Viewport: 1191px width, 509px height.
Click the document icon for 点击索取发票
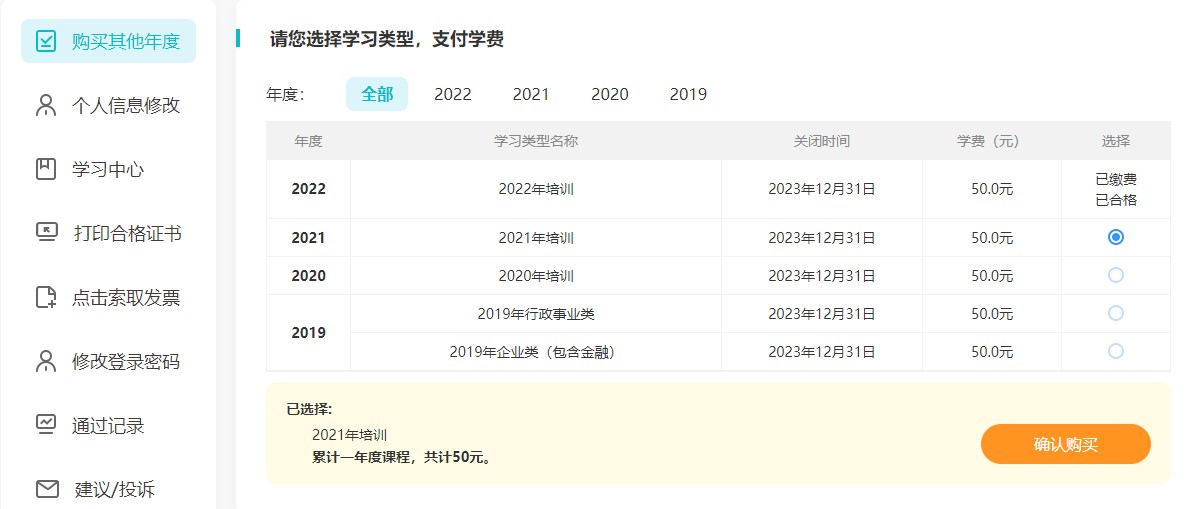click(x=46, y=297)
